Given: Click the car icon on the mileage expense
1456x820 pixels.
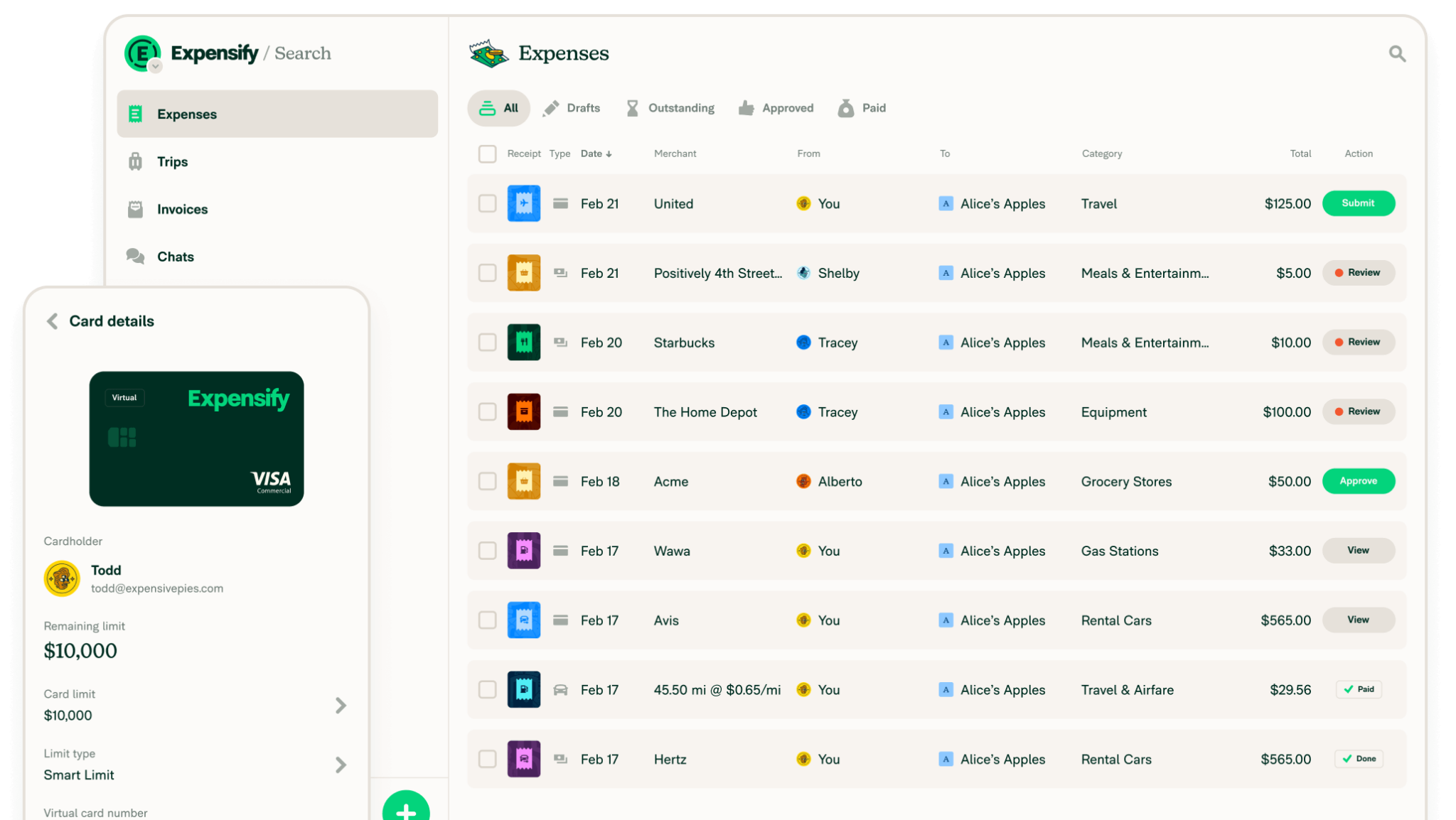Looking at the screenshot, I should point(561,689).
